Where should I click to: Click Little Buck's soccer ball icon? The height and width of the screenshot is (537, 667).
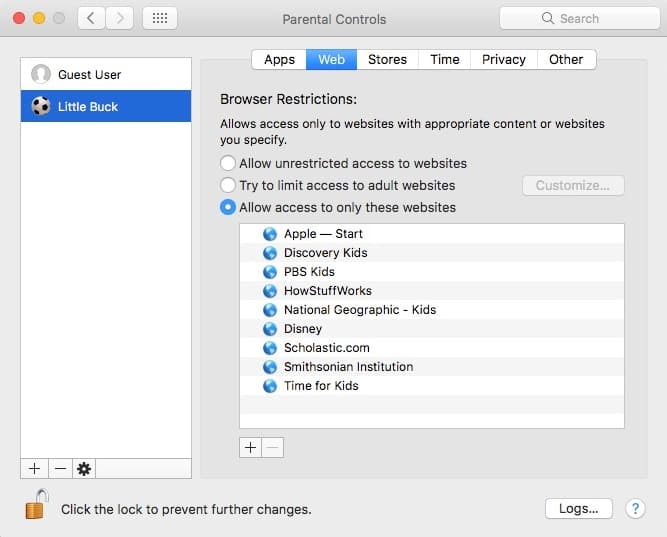[41, 106]
